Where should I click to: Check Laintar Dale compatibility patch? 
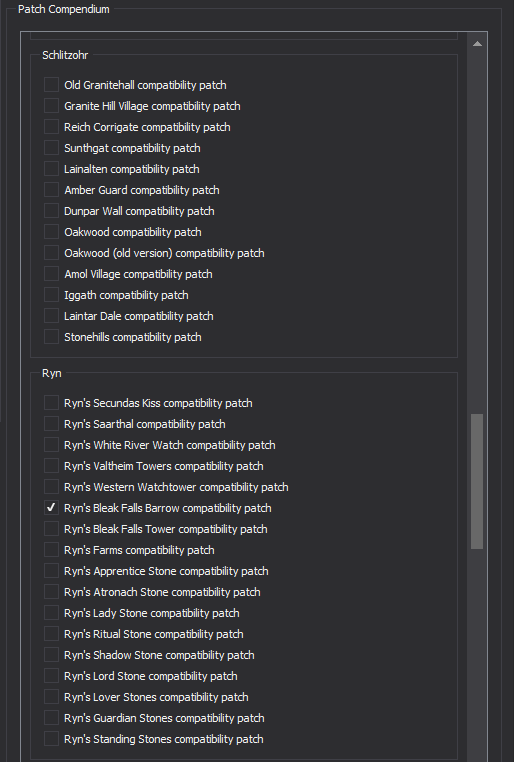[x=51, y=315]
